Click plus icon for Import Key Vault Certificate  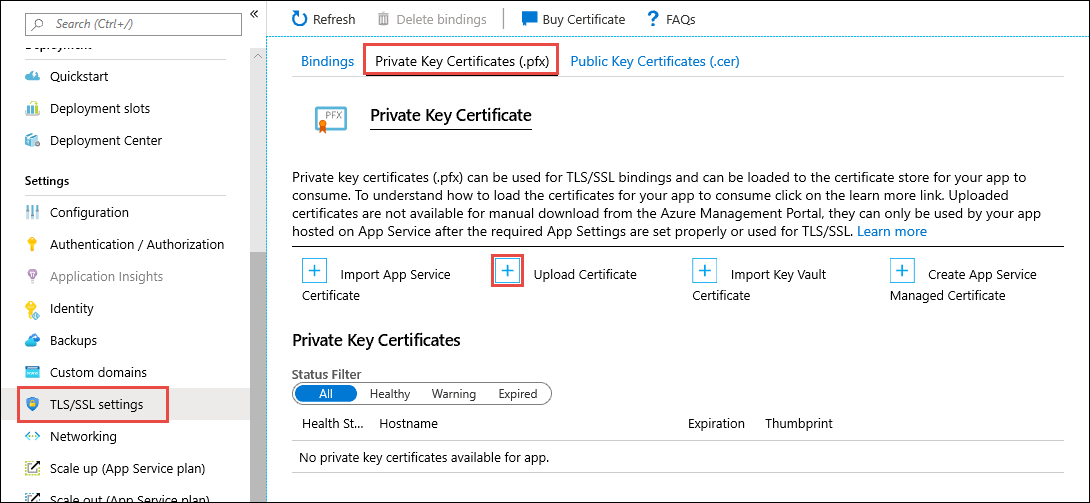(x=705, y=271)
